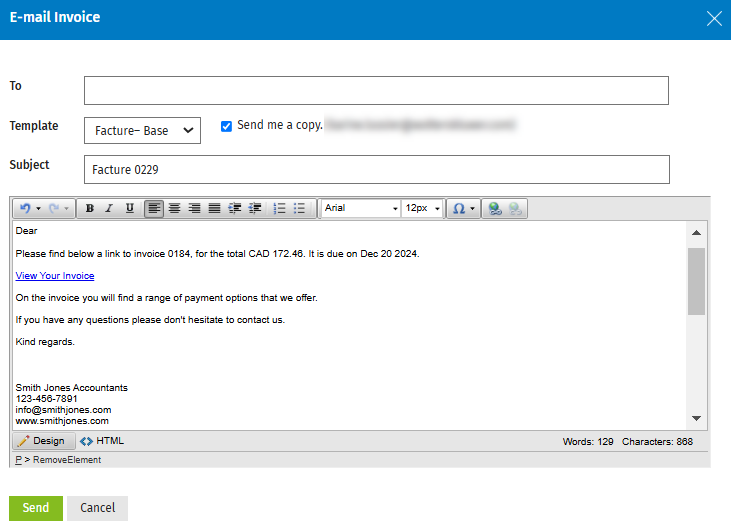
Task: Click the 'Words: 129' counter
Action: [x=588, y=442]
